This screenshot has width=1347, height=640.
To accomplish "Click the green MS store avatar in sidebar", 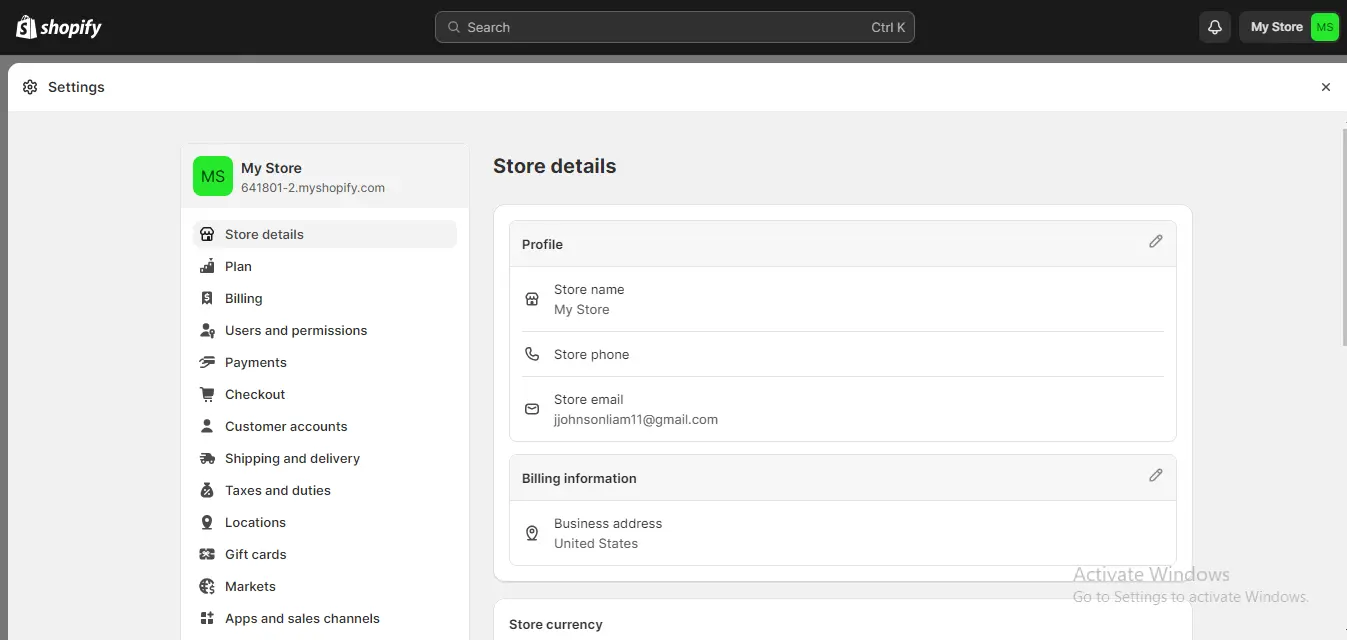I will [213, 176].
